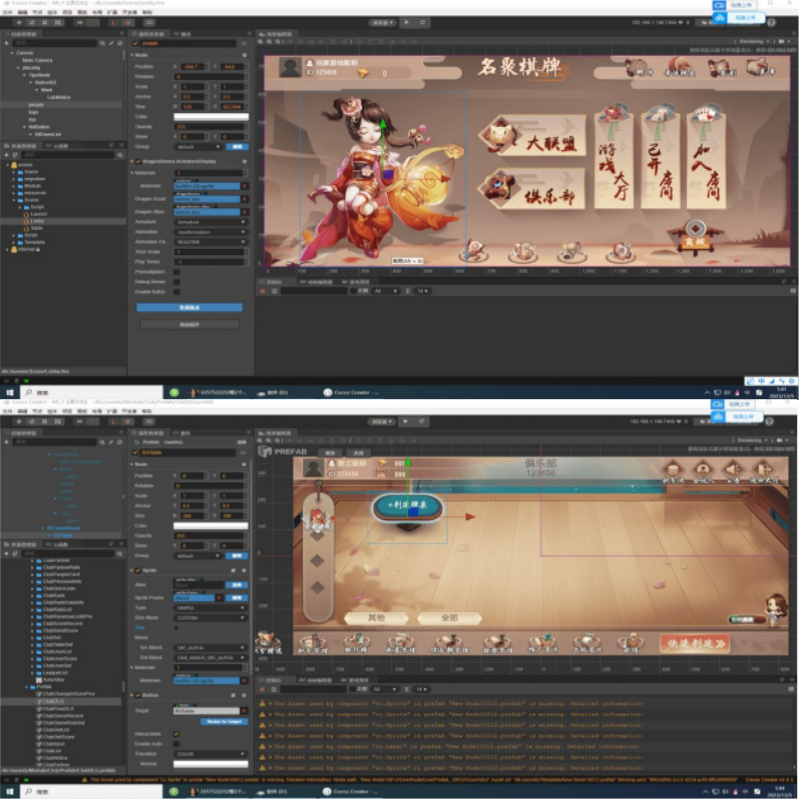This screenshot has height=800, width=800.
Task: Toggle 3D view button in Lobby scene window toolbar
Action: click(x=149, y=22)
